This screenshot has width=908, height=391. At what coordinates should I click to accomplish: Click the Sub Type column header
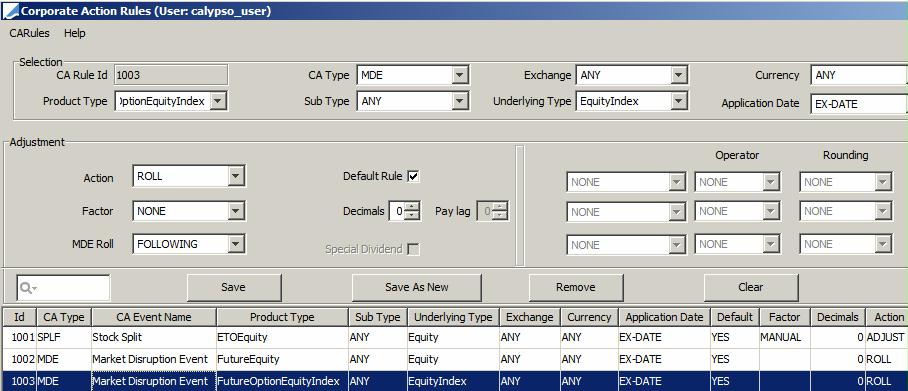point(378,317)
